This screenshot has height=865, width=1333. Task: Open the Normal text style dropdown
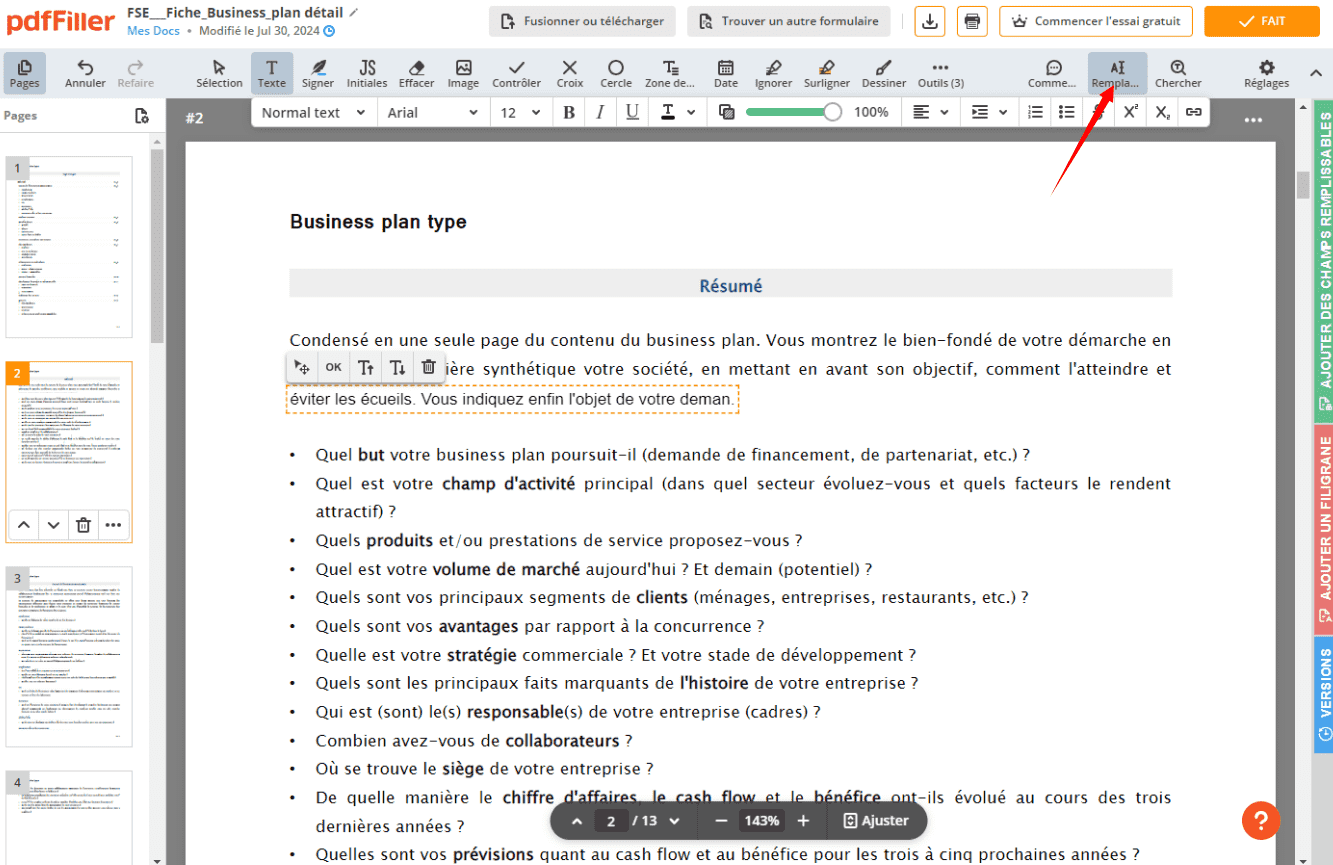[313, 112]
